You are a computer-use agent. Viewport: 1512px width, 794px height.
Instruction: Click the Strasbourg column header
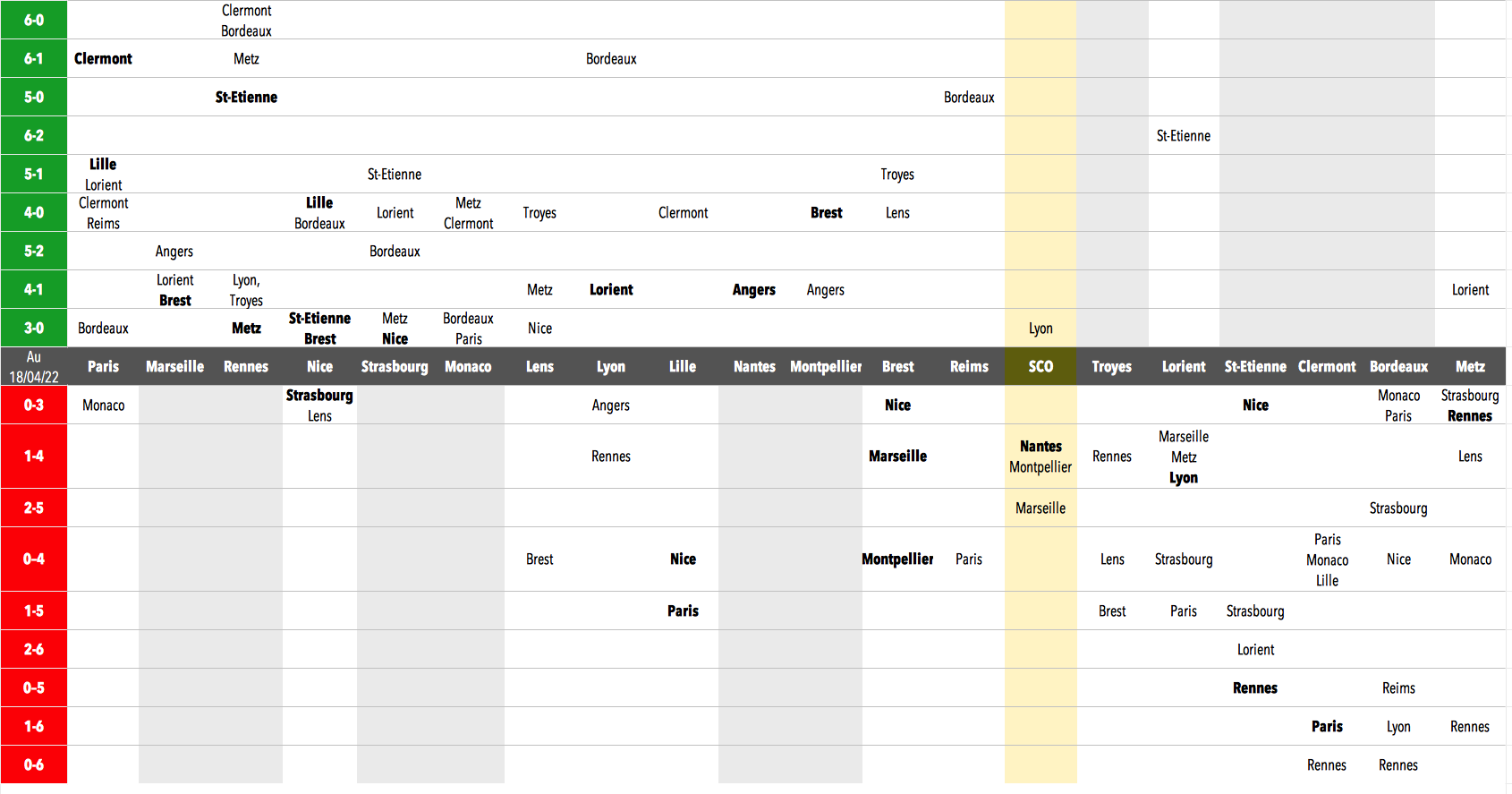395,366
